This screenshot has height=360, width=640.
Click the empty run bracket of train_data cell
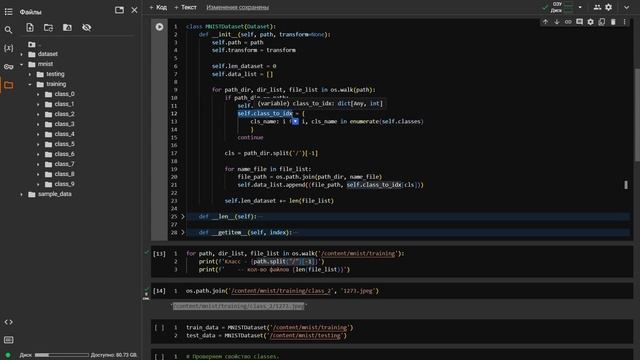159,328
